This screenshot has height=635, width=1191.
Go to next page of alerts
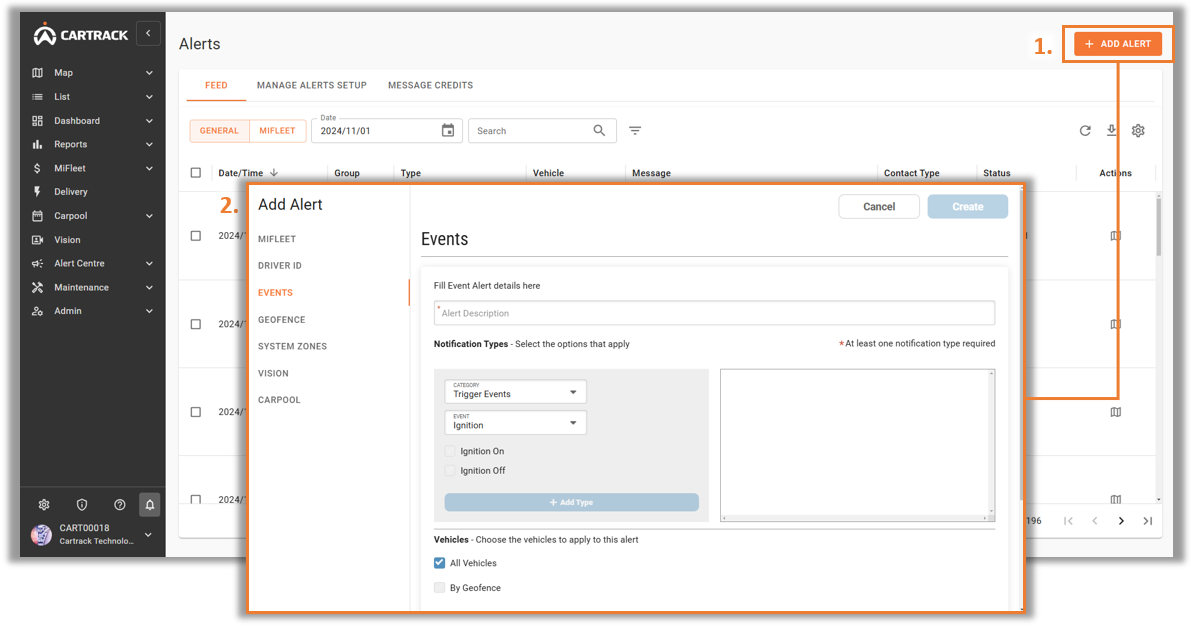[x=1121, y=521]
